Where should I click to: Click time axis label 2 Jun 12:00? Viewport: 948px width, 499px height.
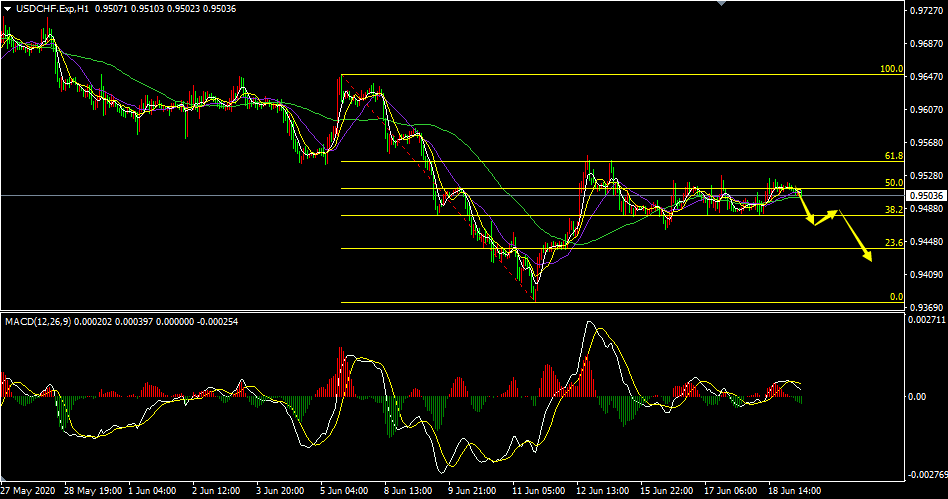(216, 490)
